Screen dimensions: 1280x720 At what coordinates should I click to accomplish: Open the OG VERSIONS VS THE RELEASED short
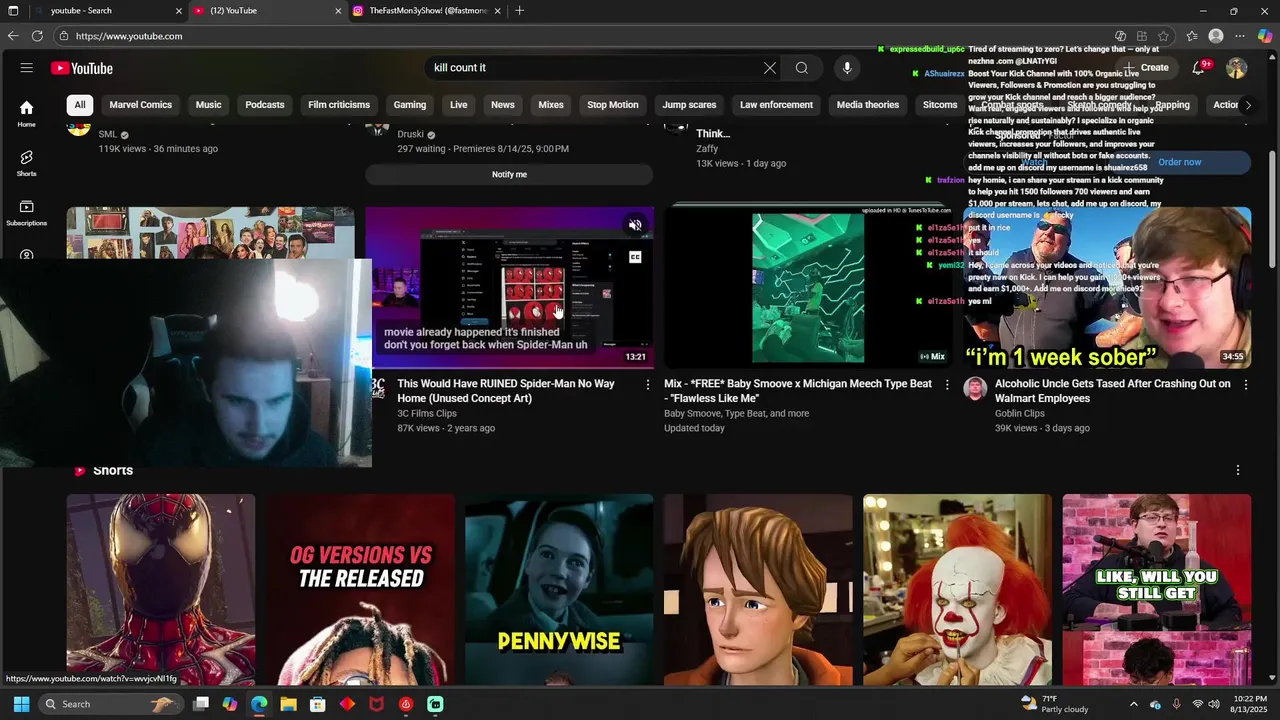pyautogui.click(x=360, y=590)
